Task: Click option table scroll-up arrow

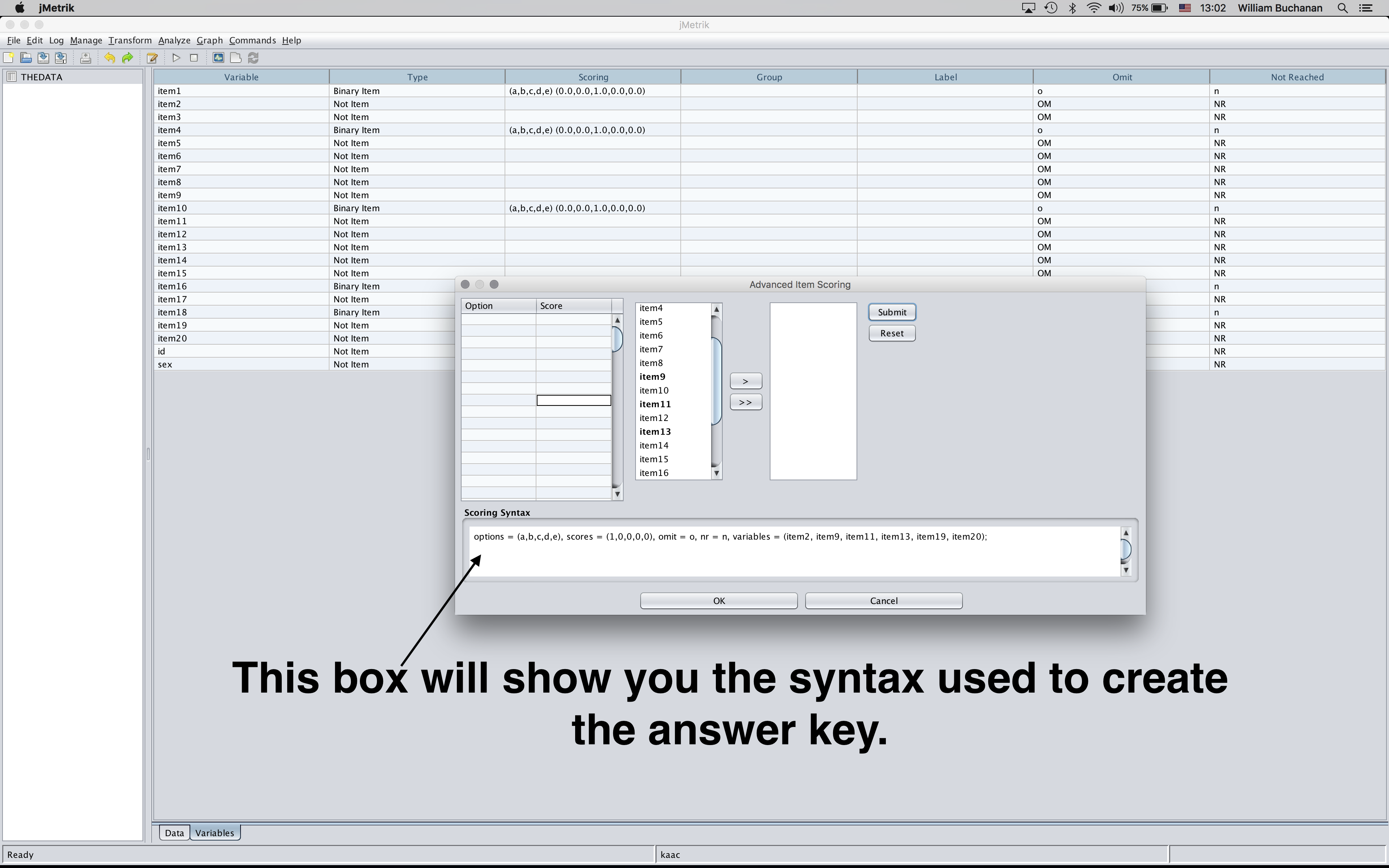Action: 617,320
